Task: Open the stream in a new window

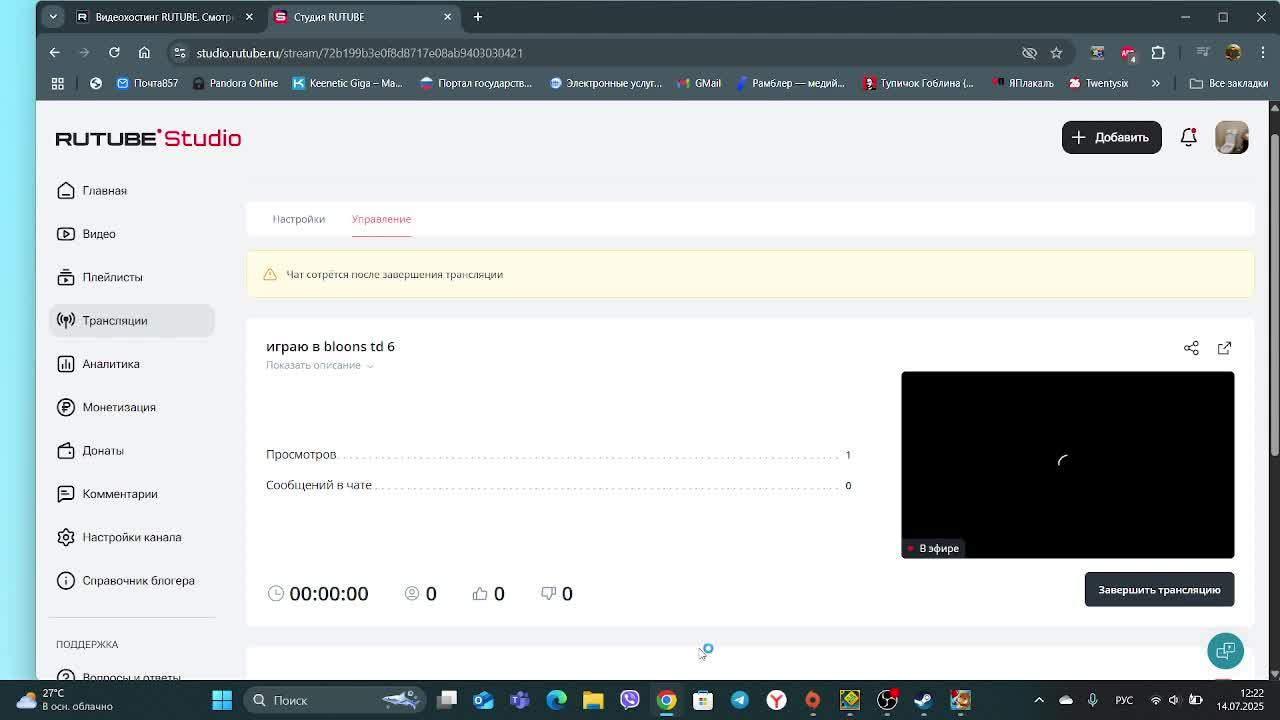Action: click(1224, 348)
